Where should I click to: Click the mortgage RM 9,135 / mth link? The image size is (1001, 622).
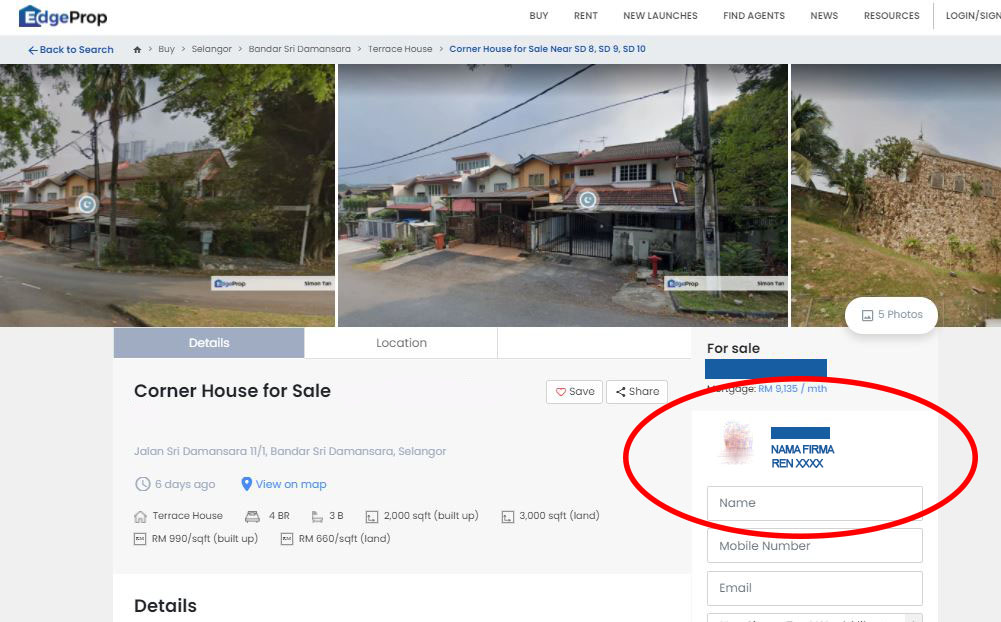click(x=792, y=388)
